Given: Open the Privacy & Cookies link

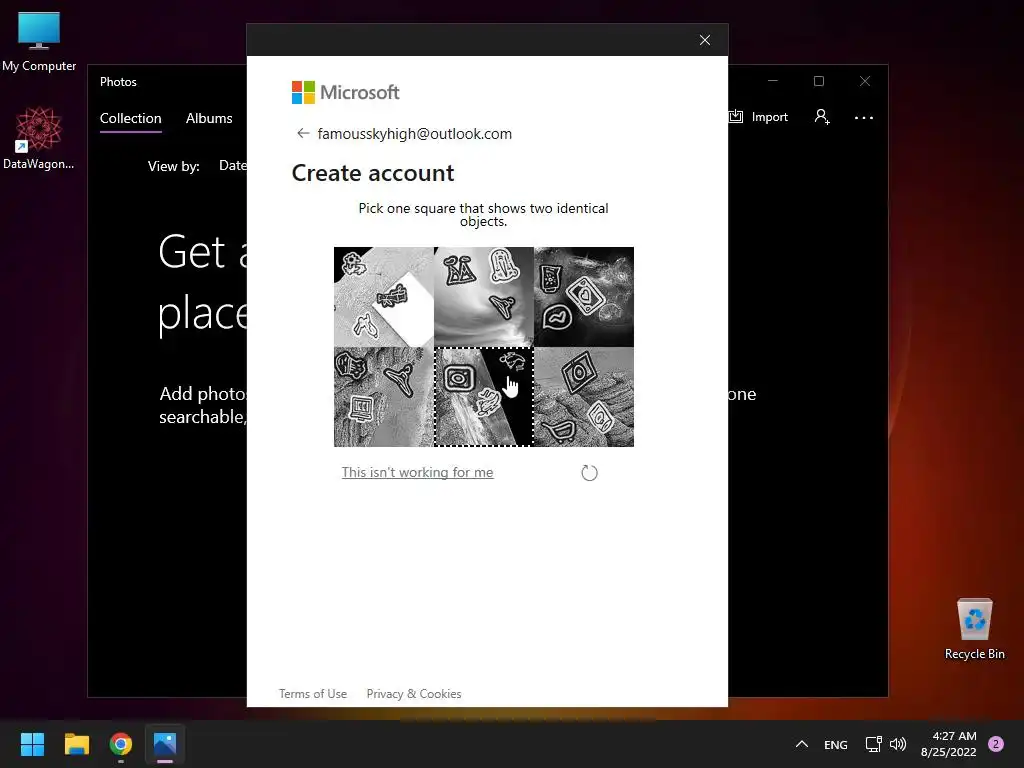Looking at the screenshot, I should pyautogui.click(x=414, y=694).
